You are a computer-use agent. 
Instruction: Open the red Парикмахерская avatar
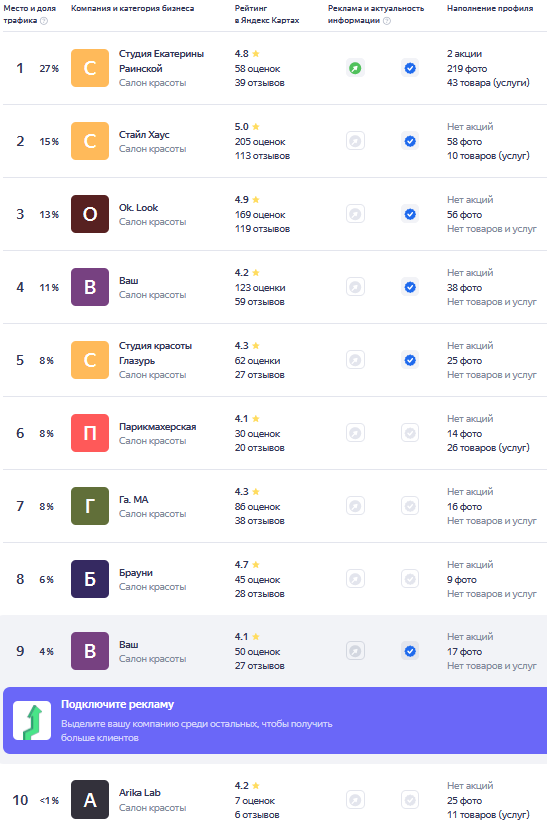tap(90, 433)
